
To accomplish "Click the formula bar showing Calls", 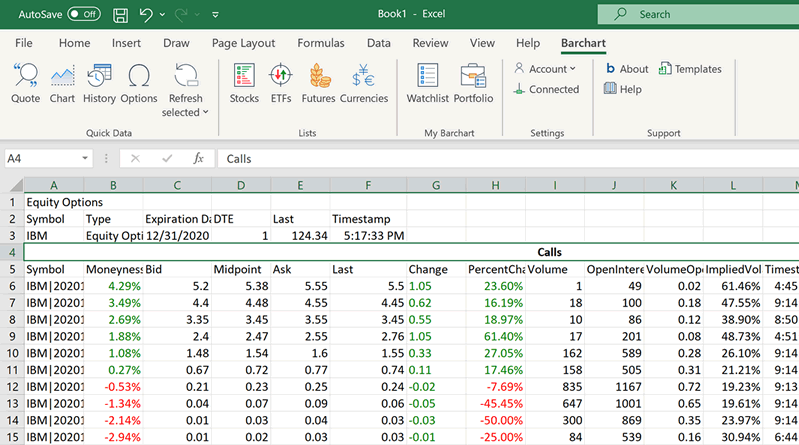I will (x=508, y=159).
